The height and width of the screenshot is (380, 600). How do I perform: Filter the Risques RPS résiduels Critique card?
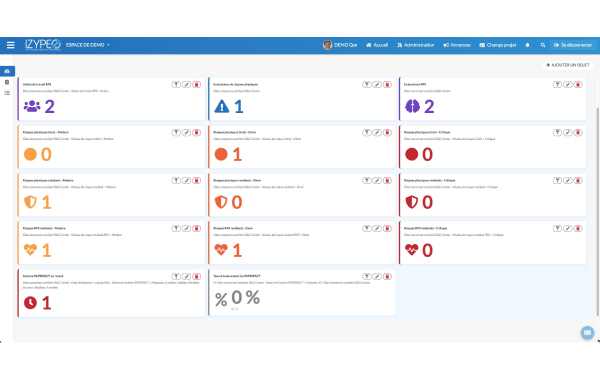[x=558, y=228]
